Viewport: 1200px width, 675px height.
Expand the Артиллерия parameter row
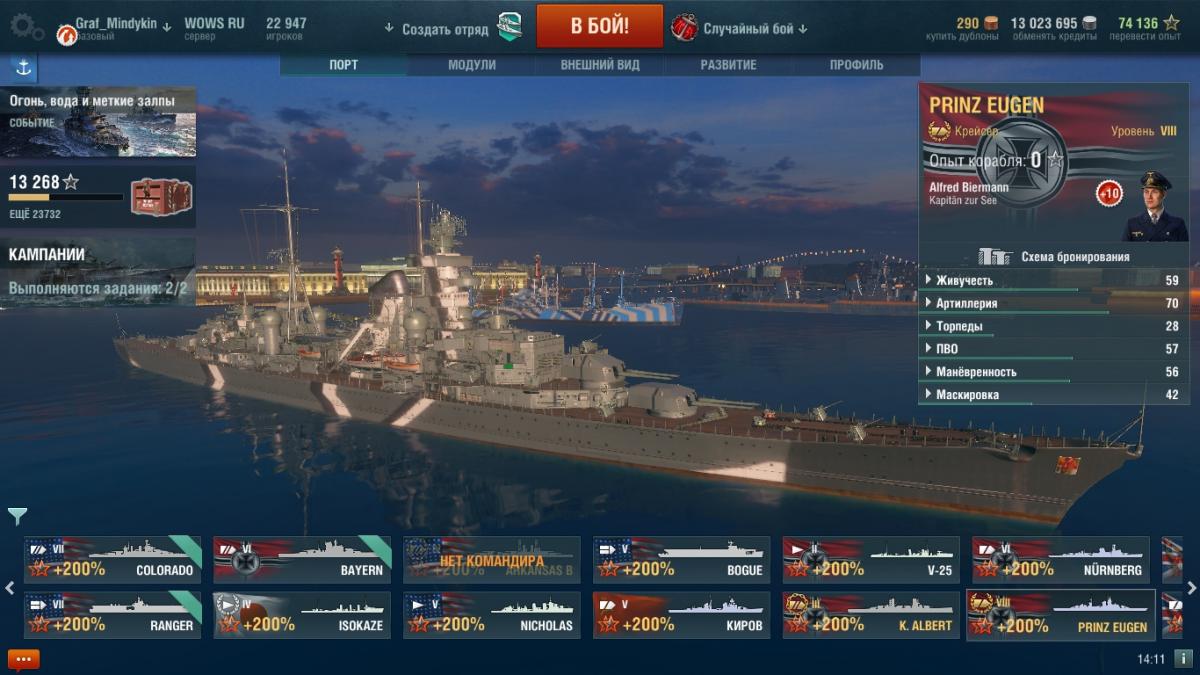[x=1053, y=304]
